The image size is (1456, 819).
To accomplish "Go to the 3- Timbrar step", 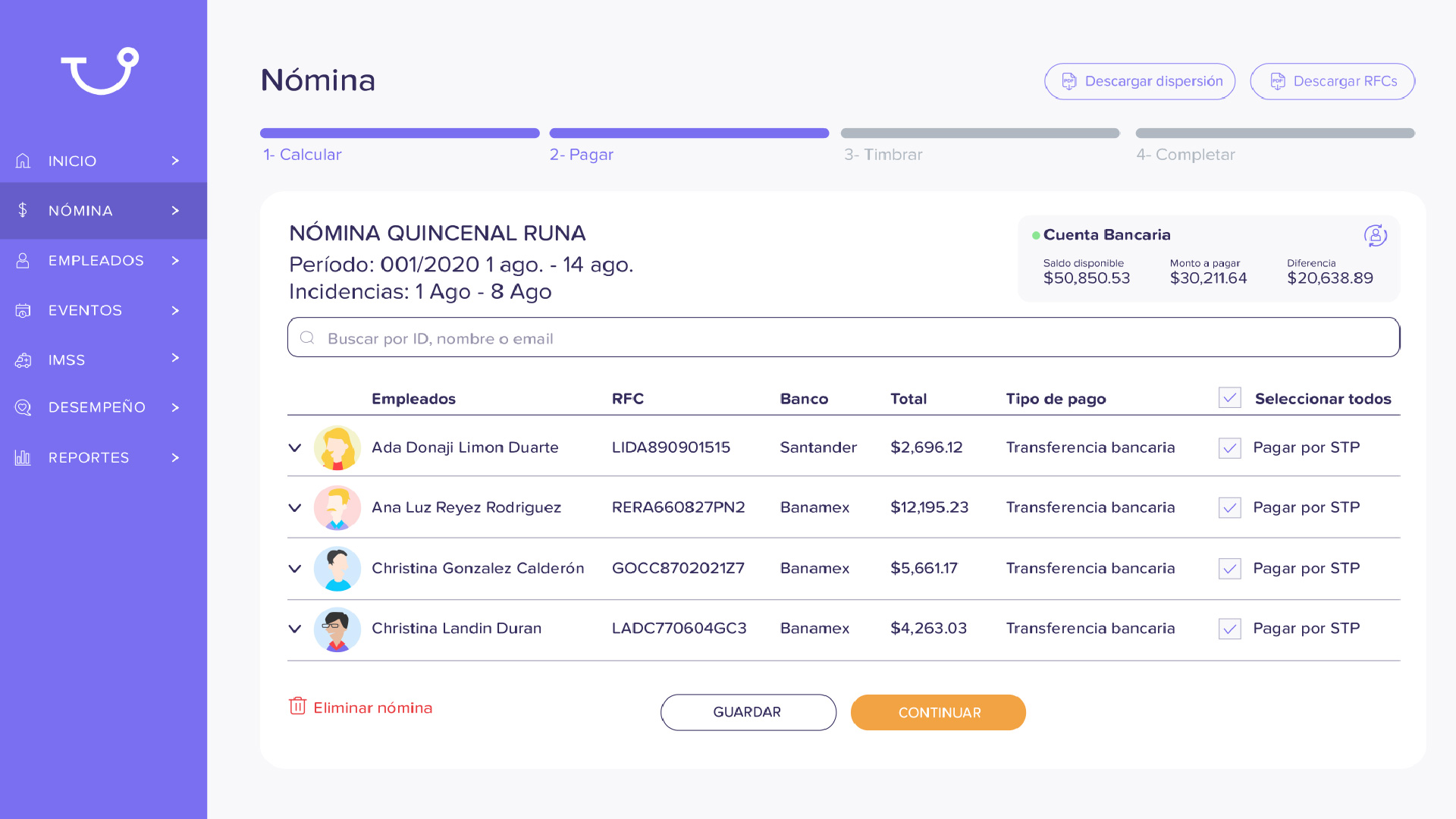I will pos(883,155).
